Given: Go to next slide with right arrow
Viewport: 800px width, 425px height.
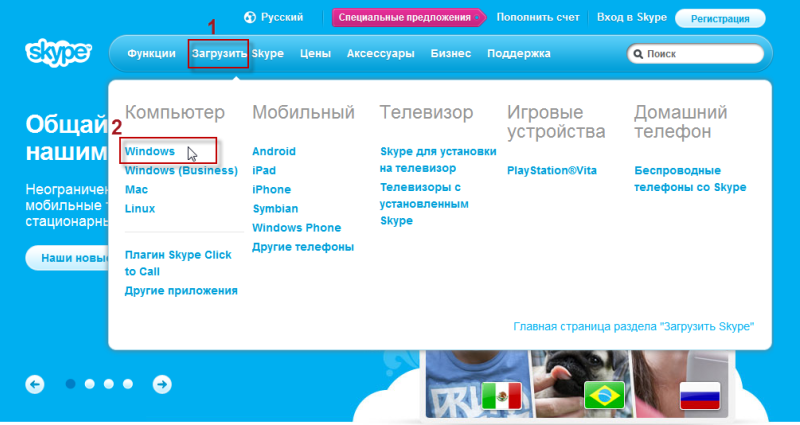Looking at the screenshot, I should pyautogui.click(x=162, y=384).
